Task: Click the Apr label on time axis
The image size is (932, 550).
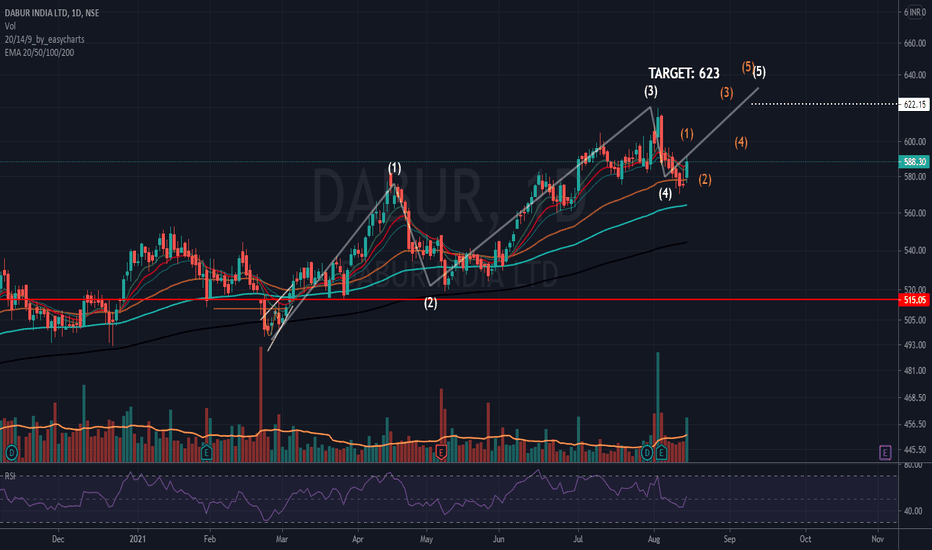Action: pyautogui.click(x=357, y=539)
